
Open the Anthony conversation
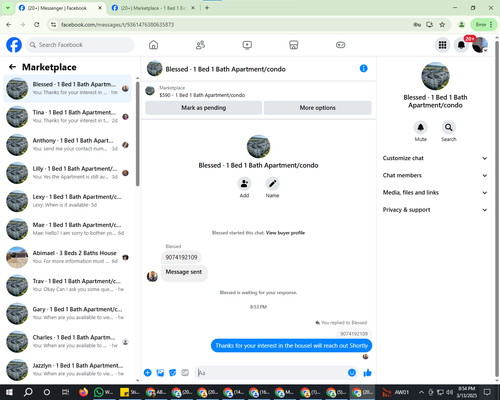(x=67, y=145)
